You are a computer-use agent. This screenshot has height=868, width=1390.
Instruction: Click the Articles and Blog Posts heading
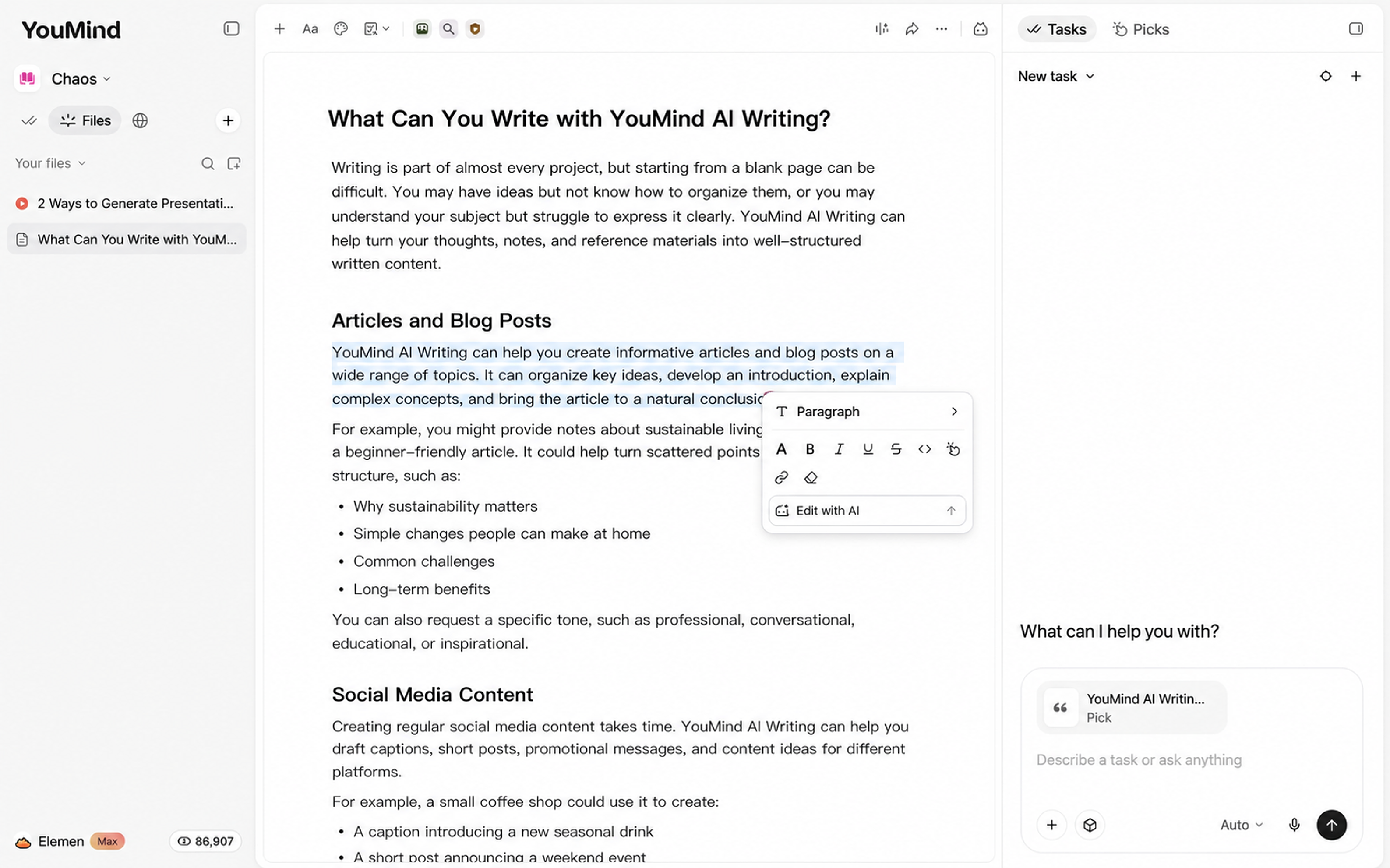click(x=441, y=320)
